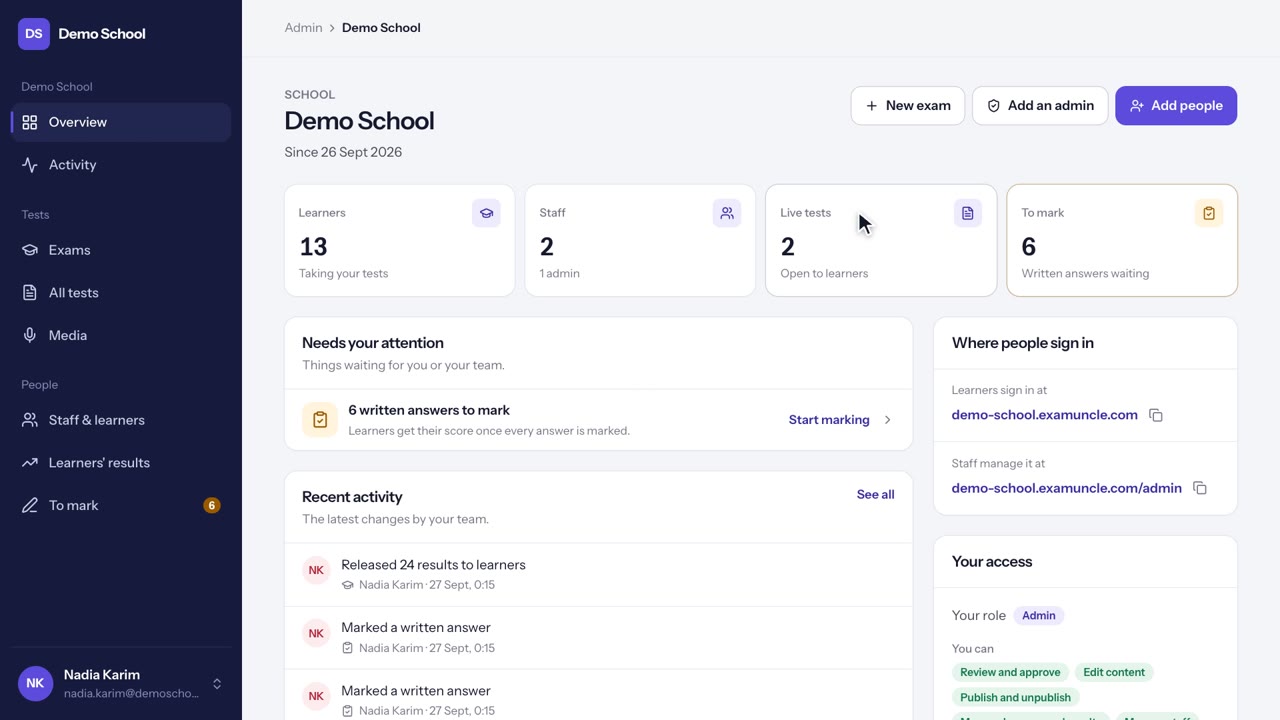Click the Add an admin button
This screenshot has width=1280, height=720.
[1040, 106]
